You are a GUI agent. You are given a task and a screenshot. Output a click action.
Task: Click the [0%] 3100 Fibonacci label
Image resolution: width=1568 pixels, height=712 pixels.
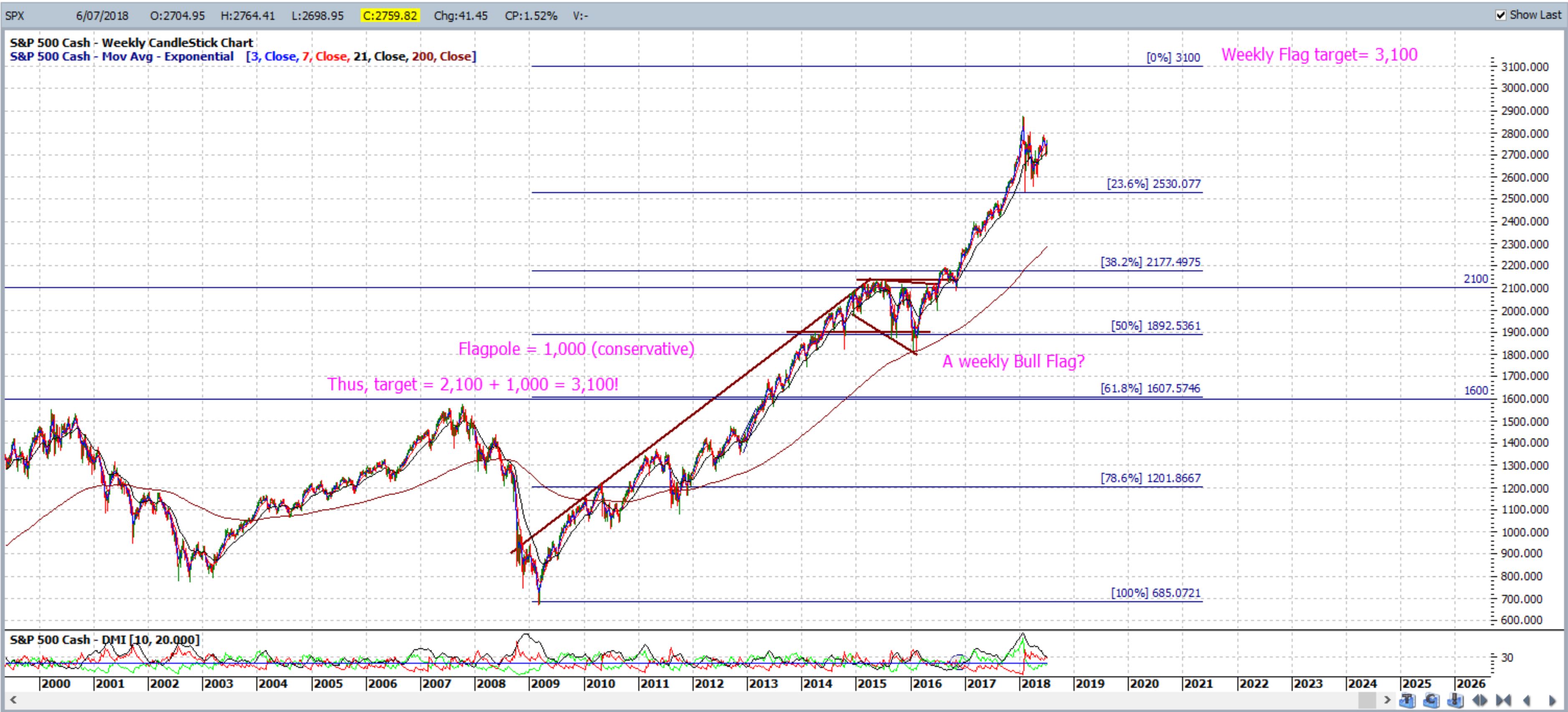pos(1173,58)
